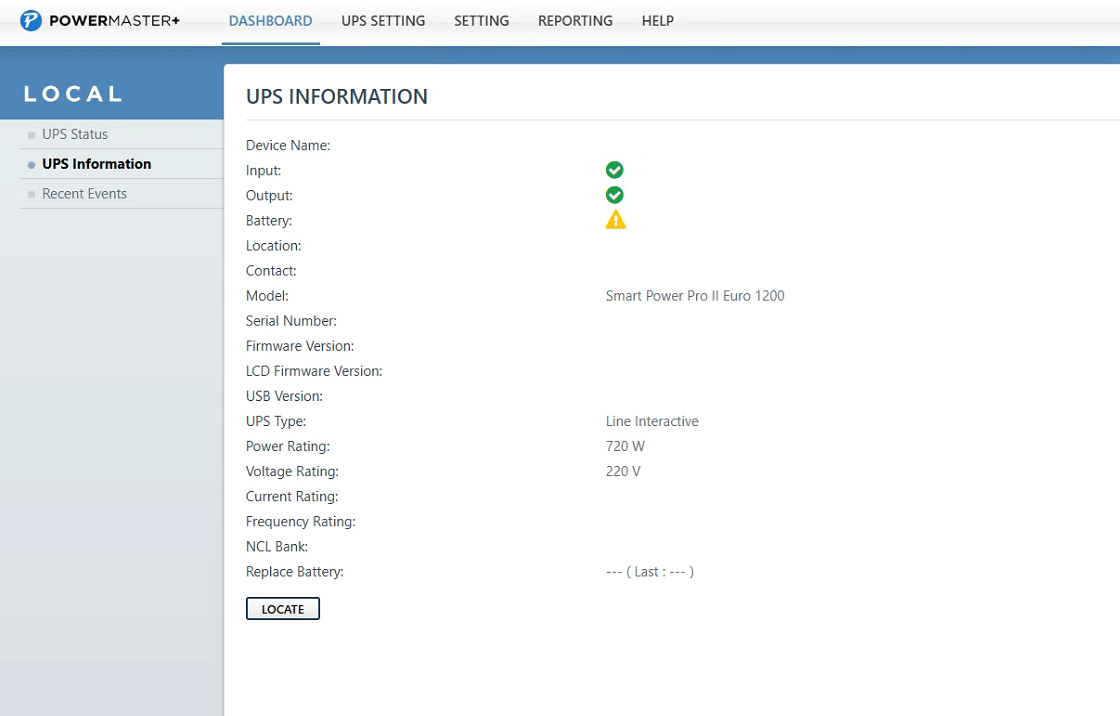The image size is (1120, 716).
Task: Switch to the Reporting tab
Action: [x=575, y=21]
